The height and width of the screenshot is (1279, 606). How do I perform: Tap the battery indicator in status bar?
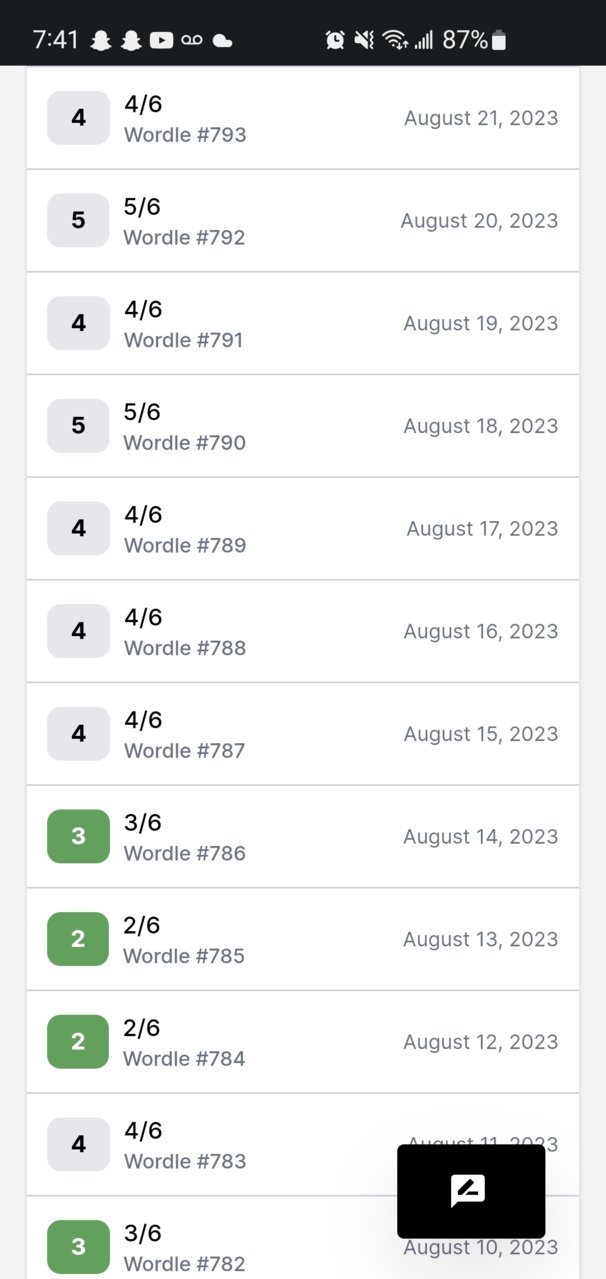click(x=500, y=40)
